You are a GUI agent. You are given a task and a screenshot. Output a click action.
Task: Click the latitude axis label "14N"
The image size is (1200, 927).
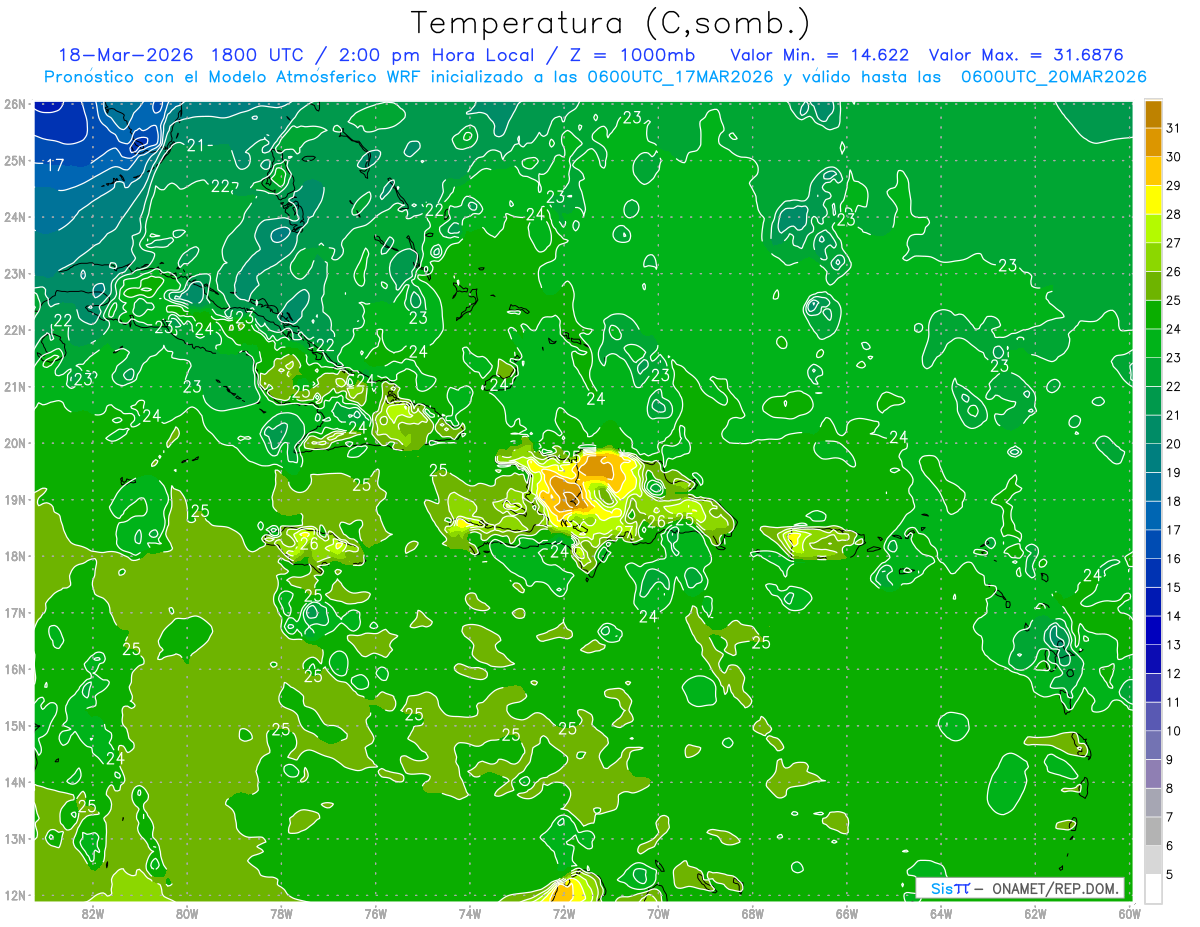click(x=15, y=782)
